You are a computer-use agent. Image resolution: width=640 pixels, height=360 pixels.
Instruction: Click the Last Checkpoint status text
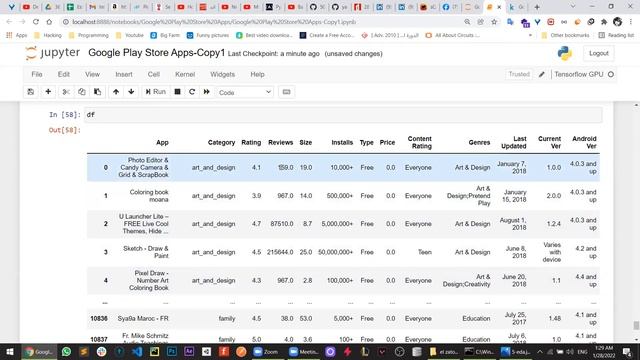click(273, 53)
